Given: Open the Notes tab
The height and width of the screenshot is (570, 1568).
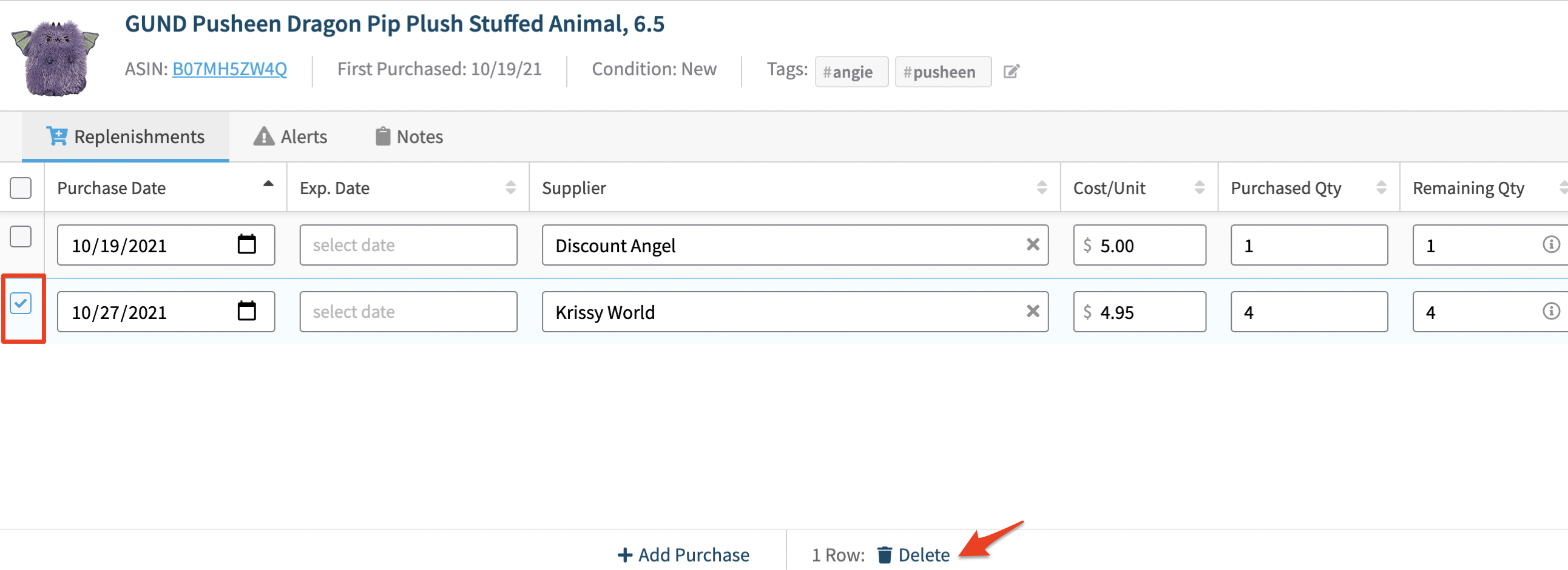Looking at the screenshot, I should (409, 137).
